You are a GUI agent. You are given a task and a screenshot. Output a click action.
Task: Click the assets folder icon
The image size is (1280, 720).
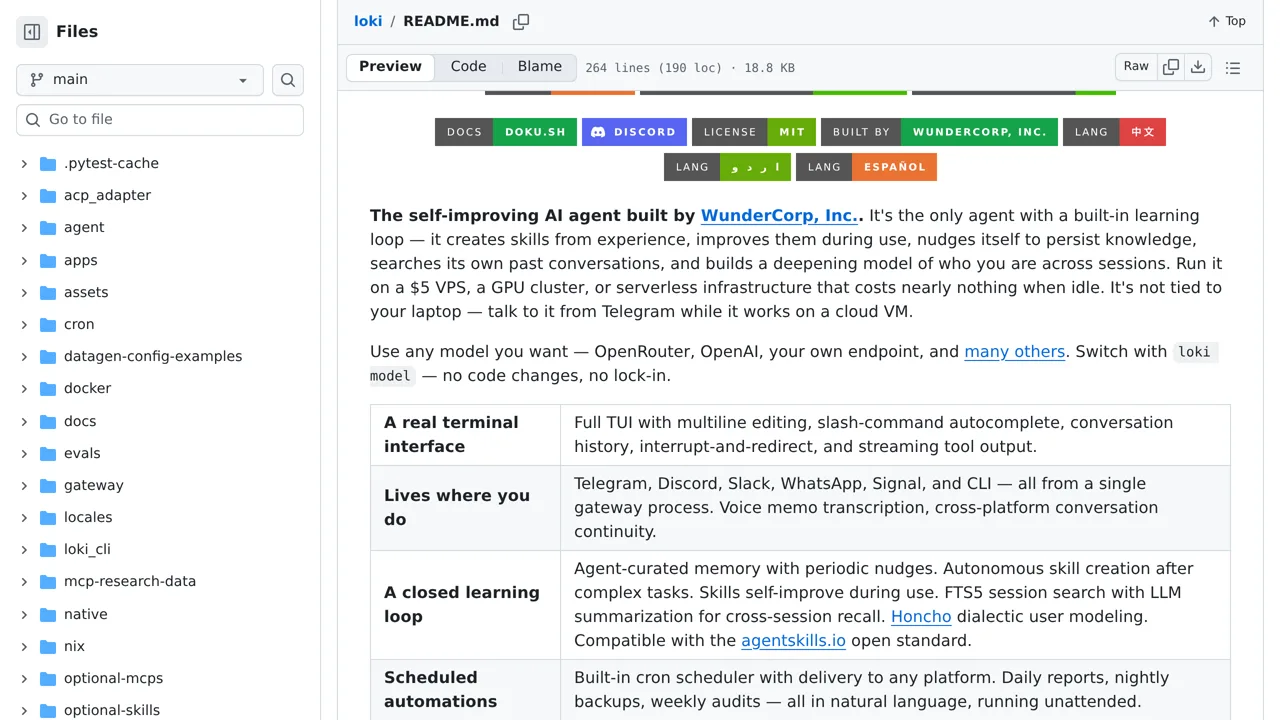48,292
